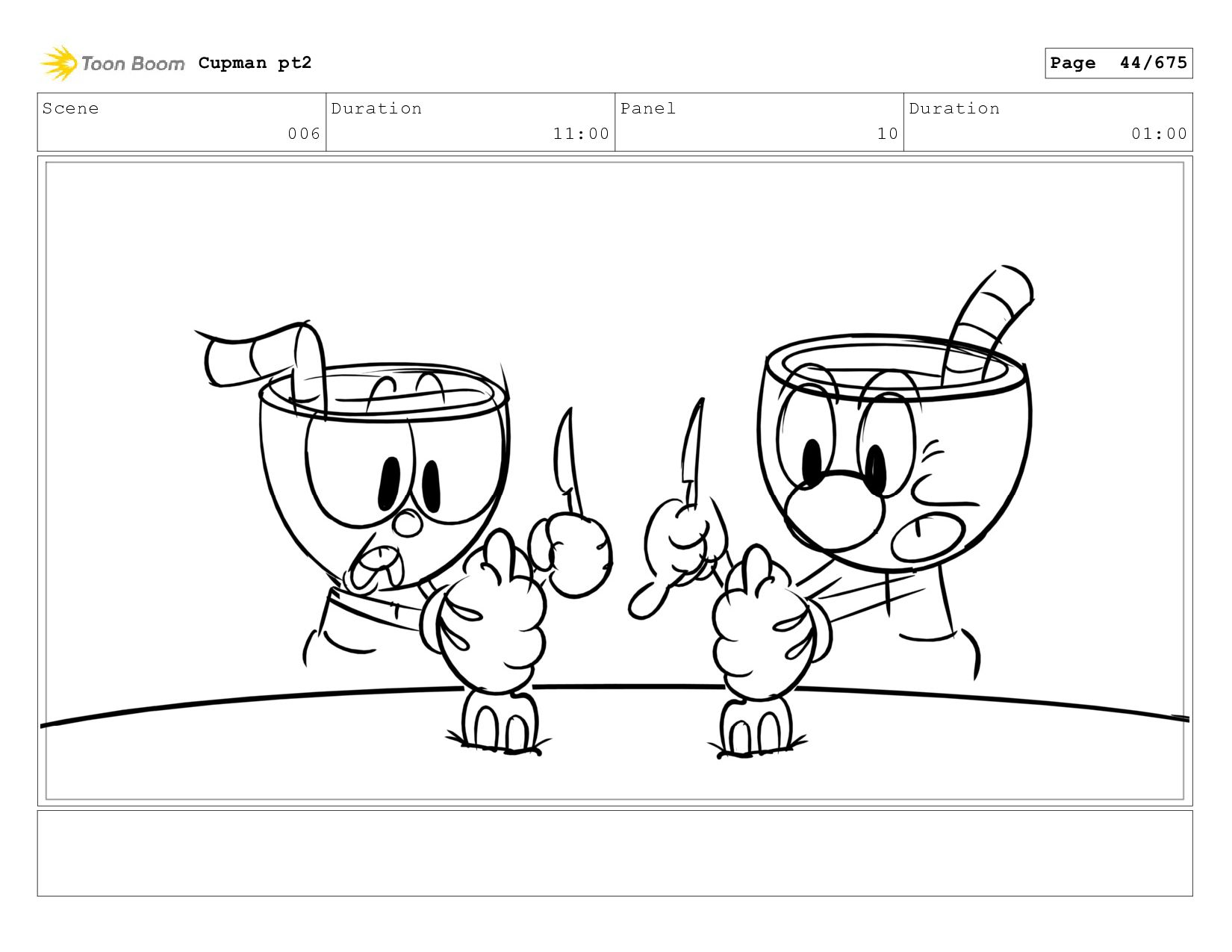1232x952 pixels.
Task: Click the storyboard panel drawing
Action: coord(615,481)
